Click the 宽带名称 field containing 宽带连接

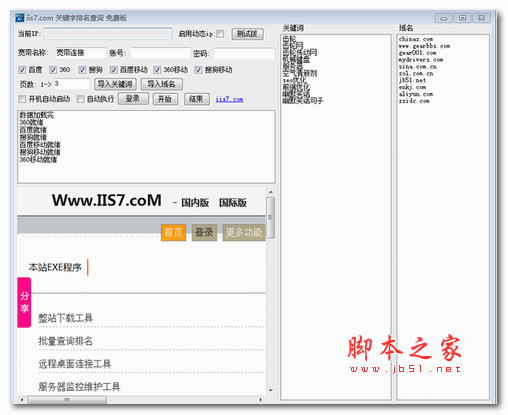(x=80, y=53)
